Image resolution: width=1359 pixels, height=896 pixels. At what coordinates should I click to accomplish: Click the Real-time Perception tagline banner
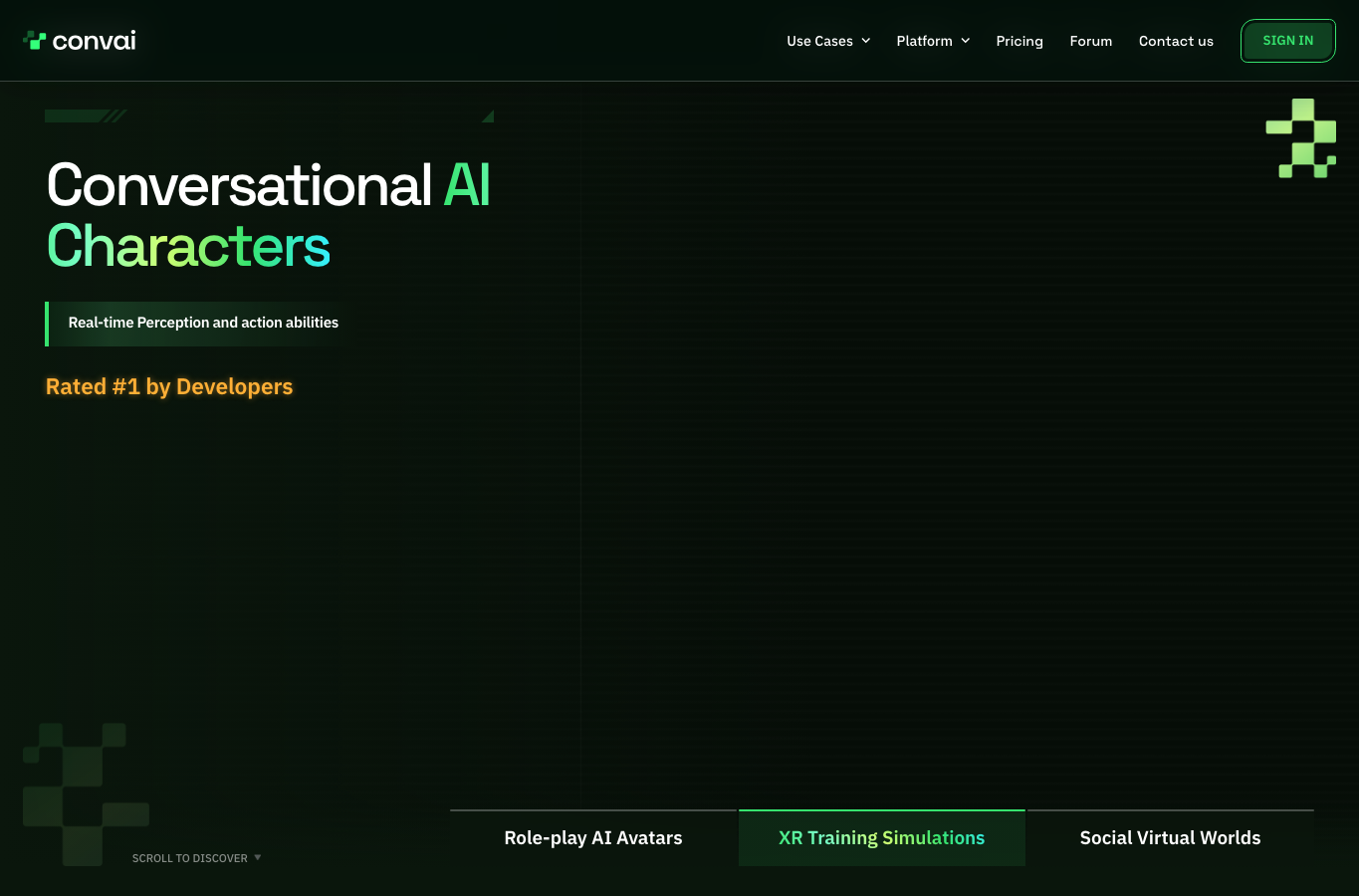199,324
